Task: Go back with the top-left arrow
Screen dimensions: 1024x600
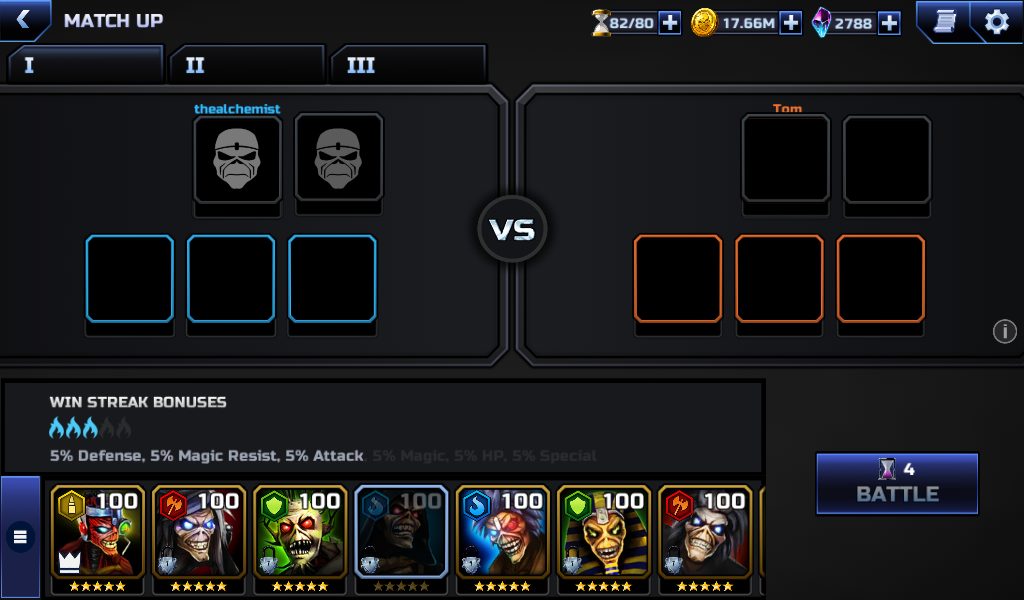Action: tap(24, 20)
